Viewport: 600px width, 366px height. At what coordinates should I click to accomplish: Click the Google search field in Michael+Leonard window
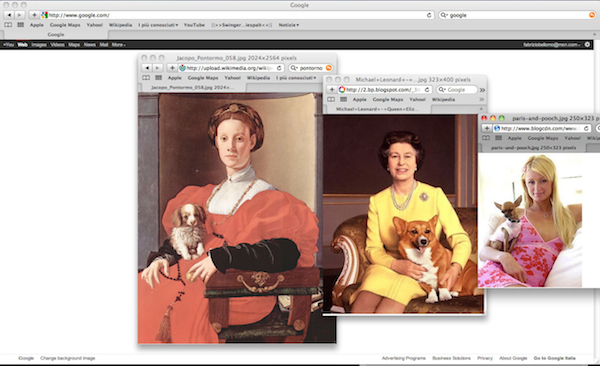tap(457, 89)
